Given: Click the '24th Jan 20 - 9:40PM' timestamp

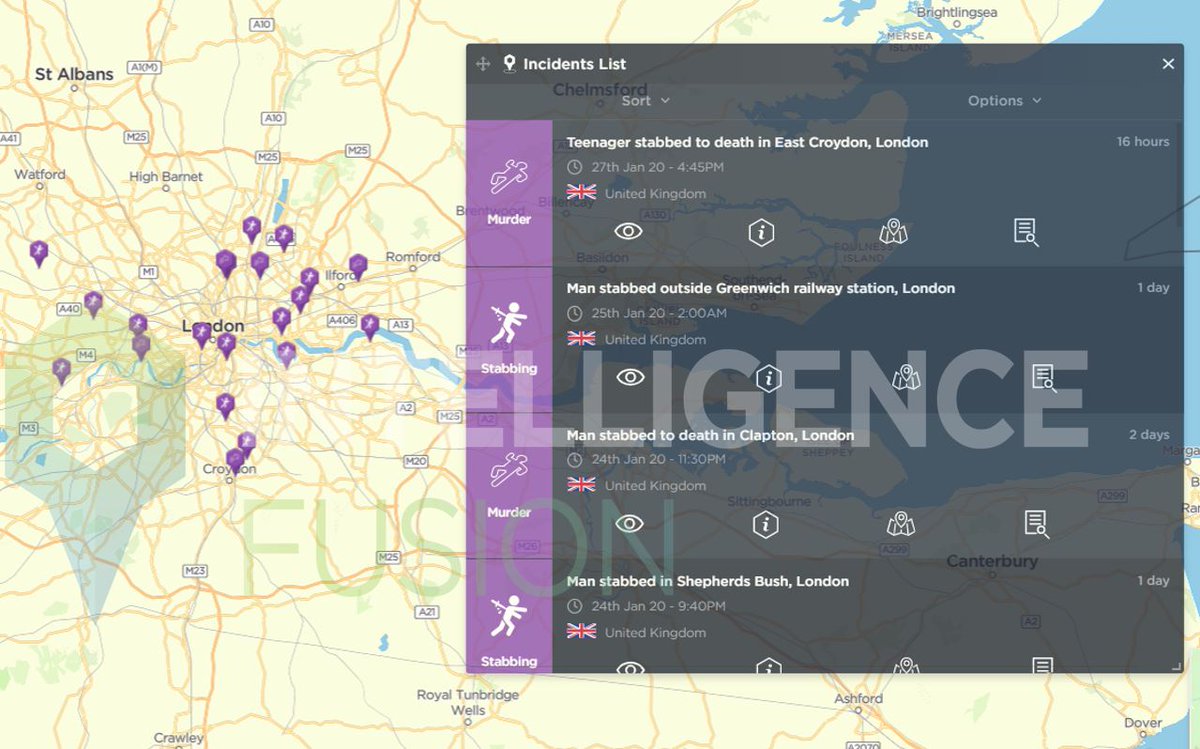Looking at the screenshot, I should [x=658, y=606].
